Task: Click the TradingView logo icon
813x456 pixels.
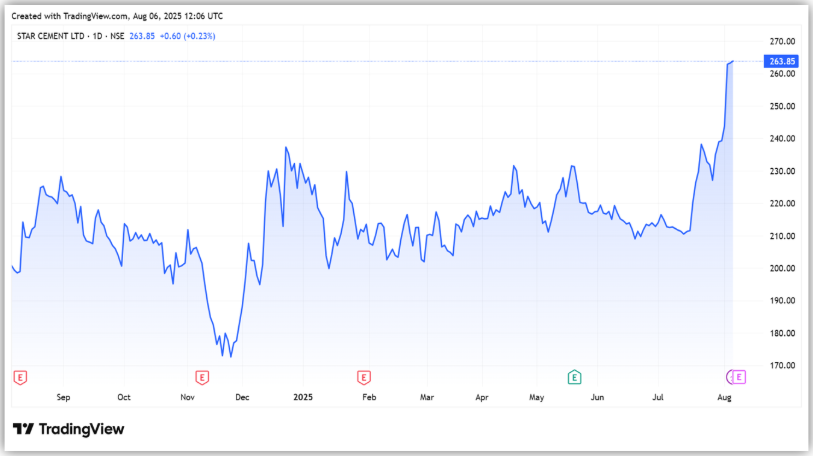Action: click(23, 429)
